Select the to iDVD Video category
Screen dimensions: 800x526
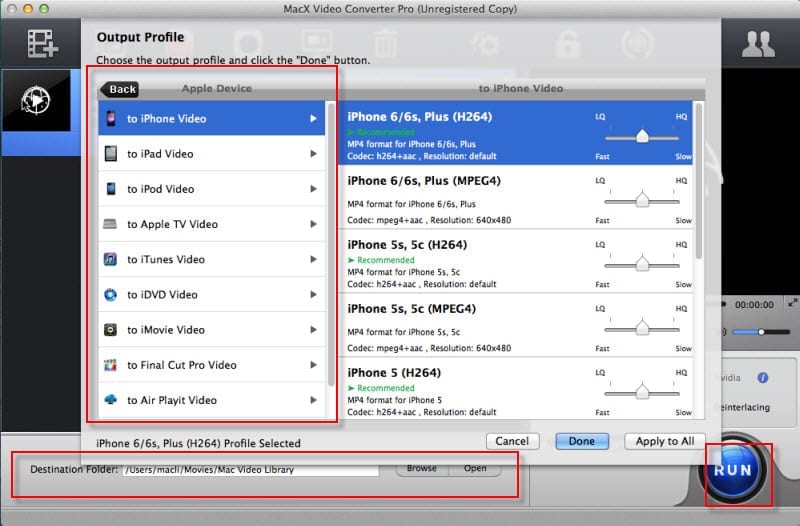pos(212,294)
